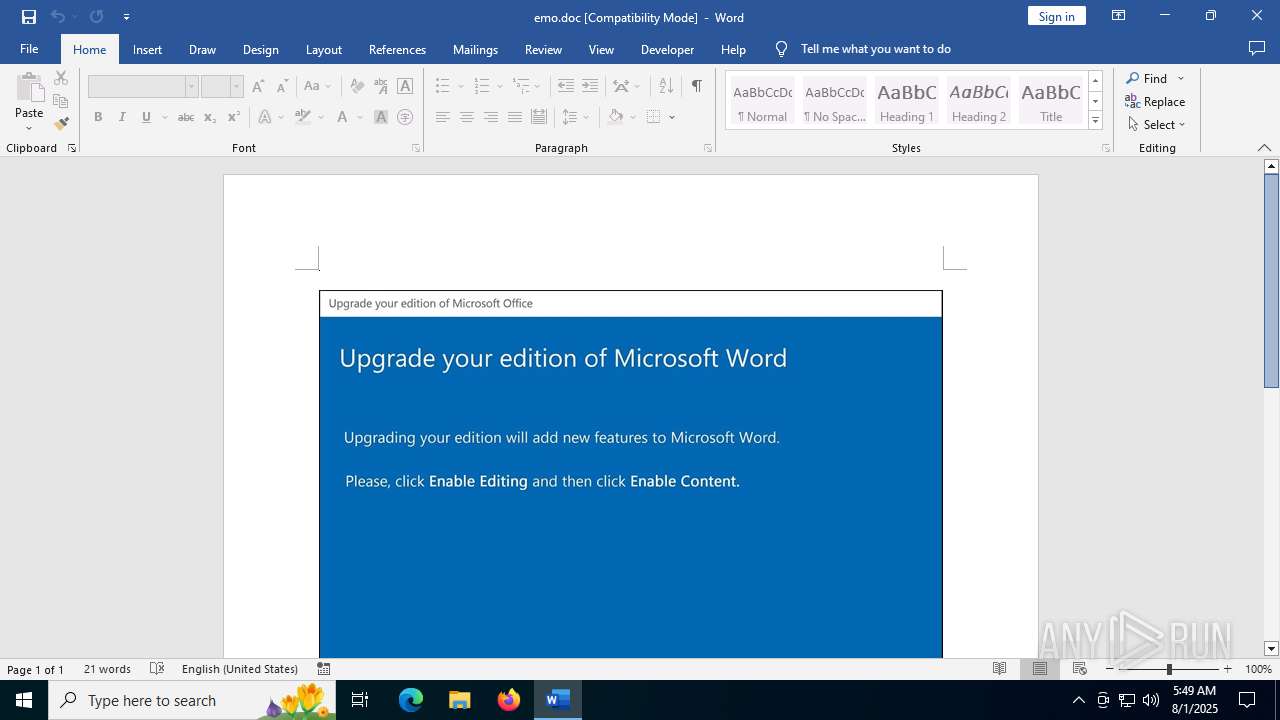The image size is (1280, 720).
Task: Toggle character border icon
Action: click(405, 86)
